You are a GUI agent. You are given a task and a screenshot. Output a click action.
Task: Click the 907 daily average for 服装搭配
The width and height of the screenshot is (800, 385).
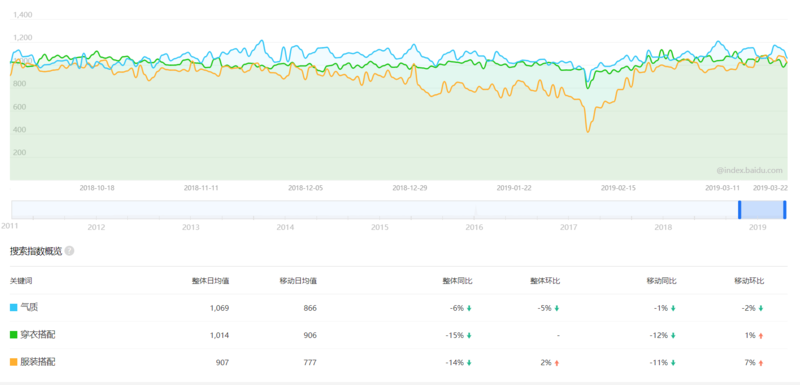(222, 363)
